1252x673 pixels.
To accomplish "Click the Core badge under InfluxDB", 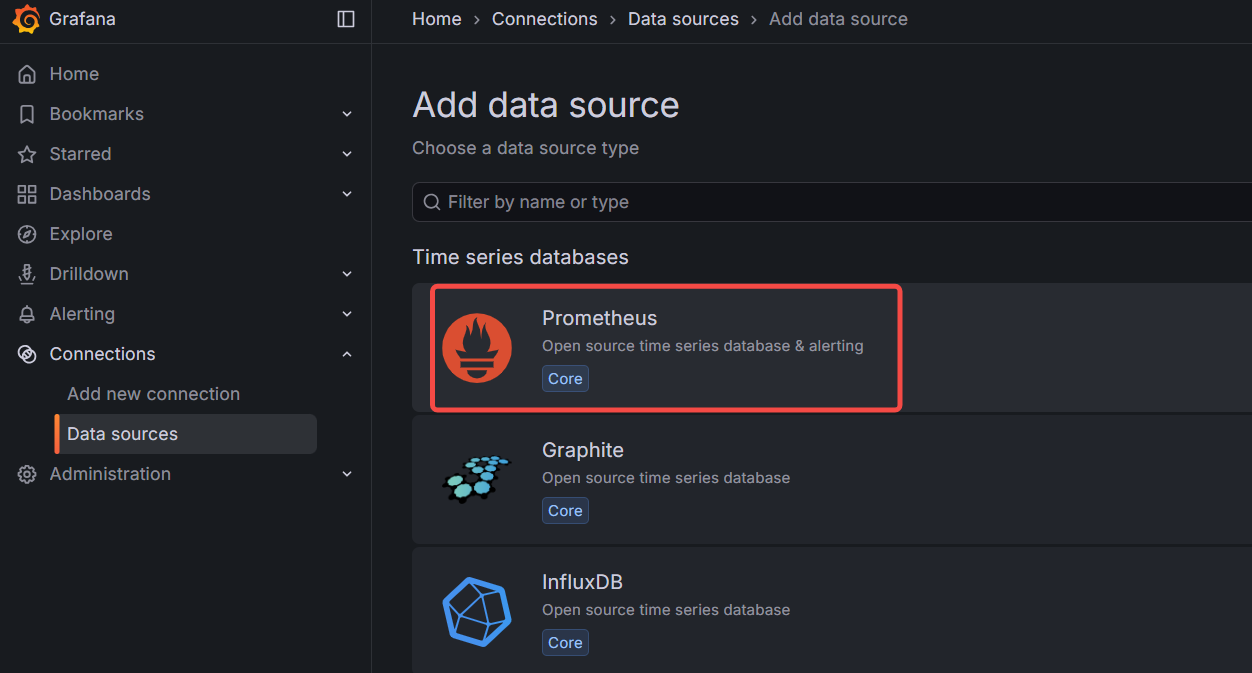I will pos(565,643).
